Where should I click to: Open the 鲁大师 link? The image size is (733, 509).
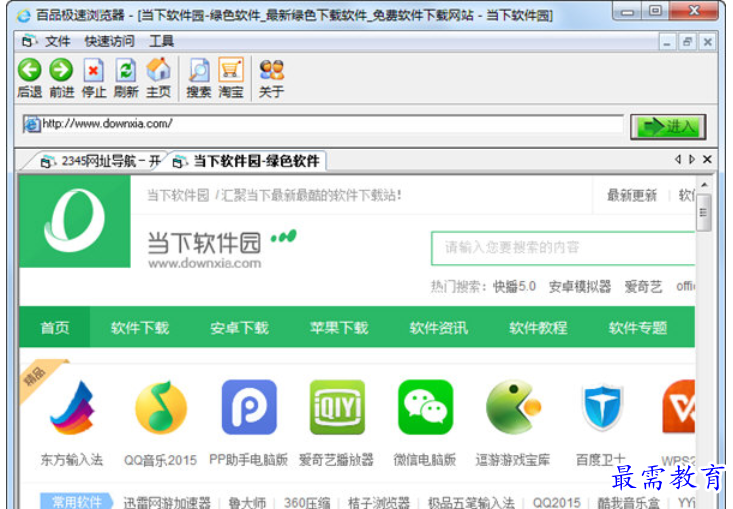(x=247, y=503)
